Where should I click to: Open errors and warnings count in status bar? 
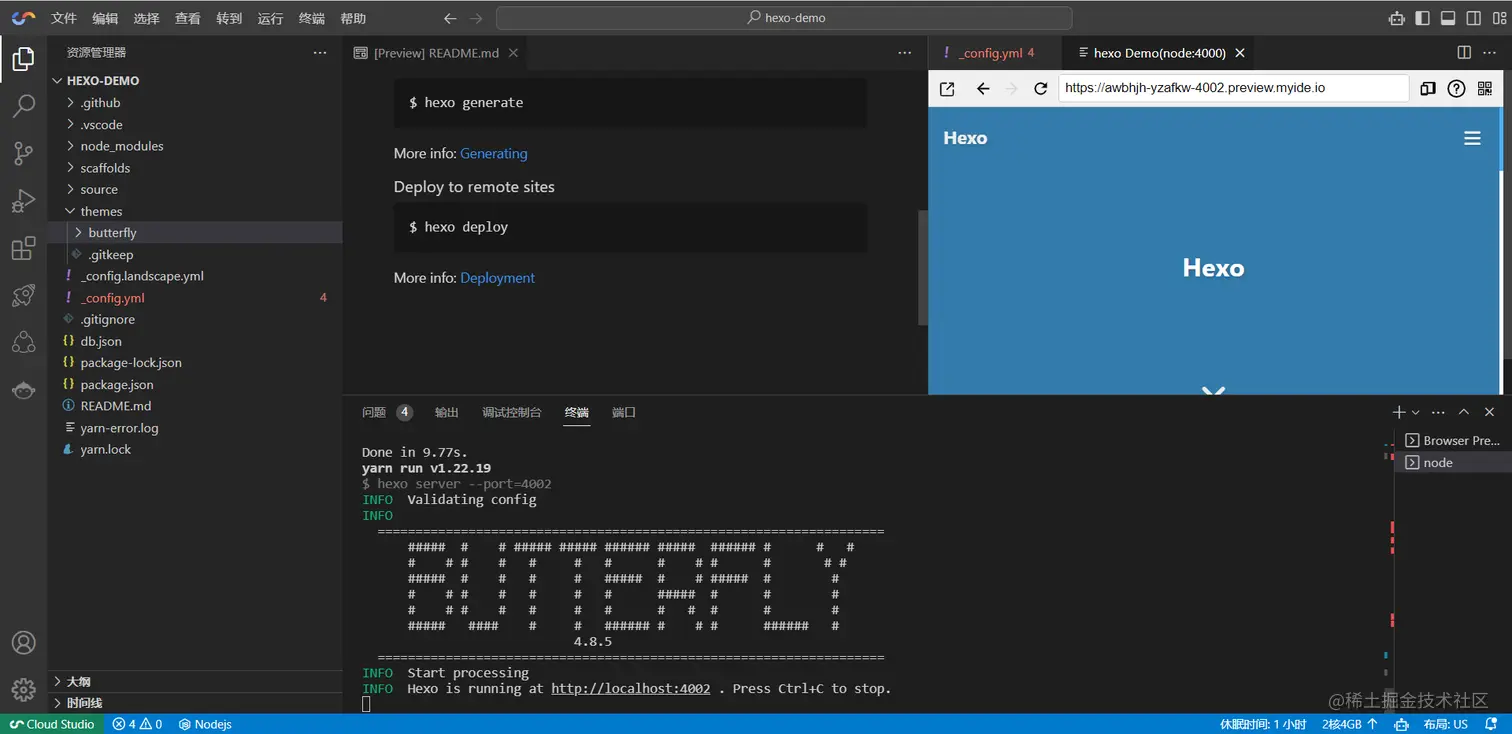point(138,724)
